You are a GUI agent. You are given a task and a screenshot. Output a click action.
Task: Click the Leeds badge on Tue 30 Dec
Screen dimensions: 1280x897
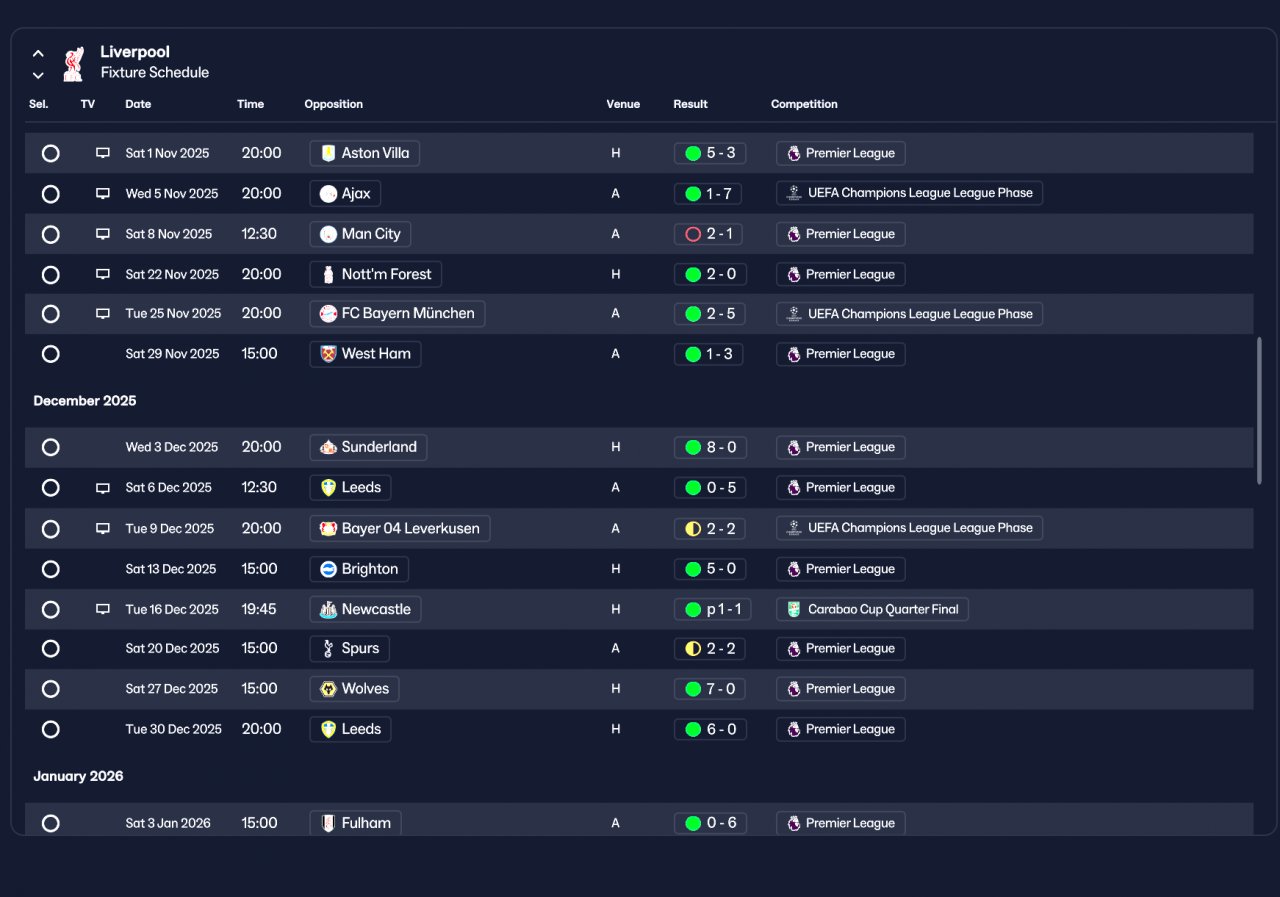(x=328, y=729)
